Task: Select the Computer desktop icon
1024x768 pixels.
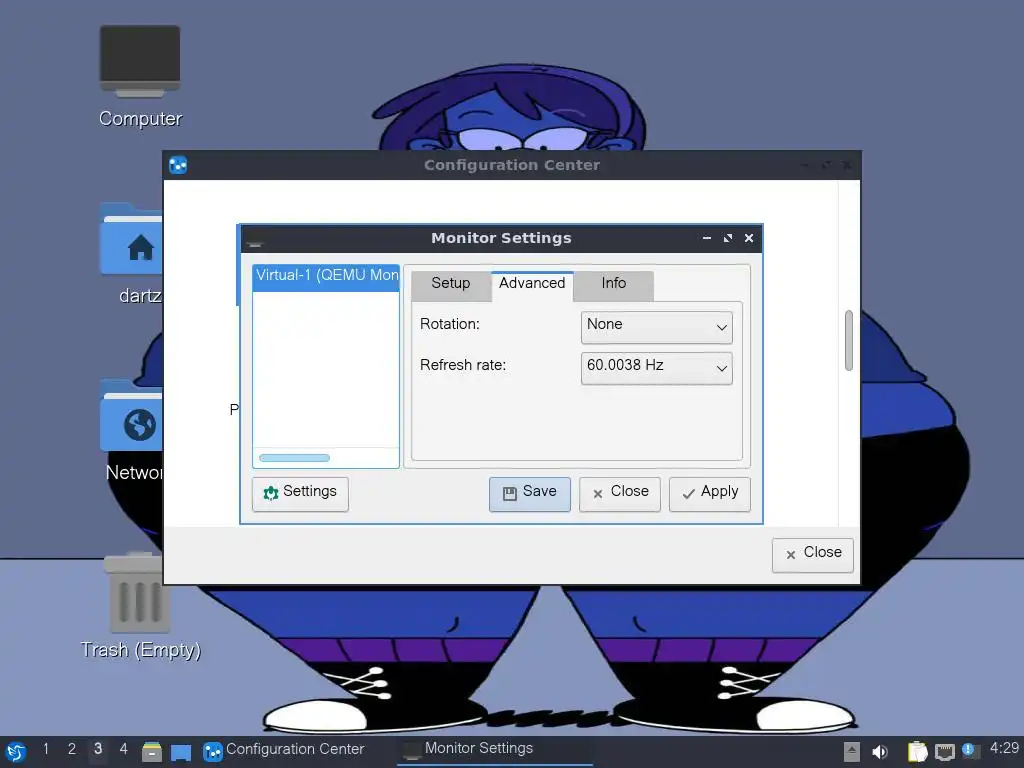Action: pyautogui.click(x=140, y=76)
